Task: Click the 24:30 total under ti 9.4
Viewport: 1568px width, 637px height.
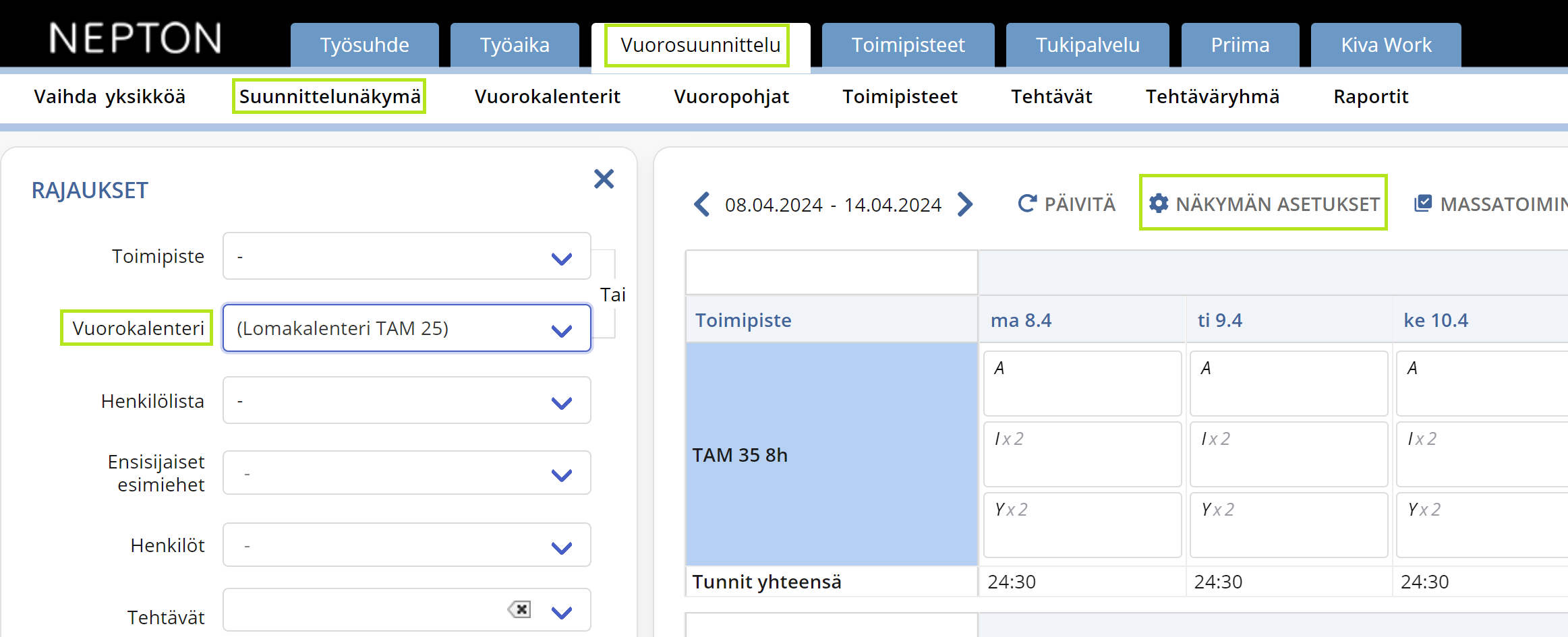Action: point(1218,582)
